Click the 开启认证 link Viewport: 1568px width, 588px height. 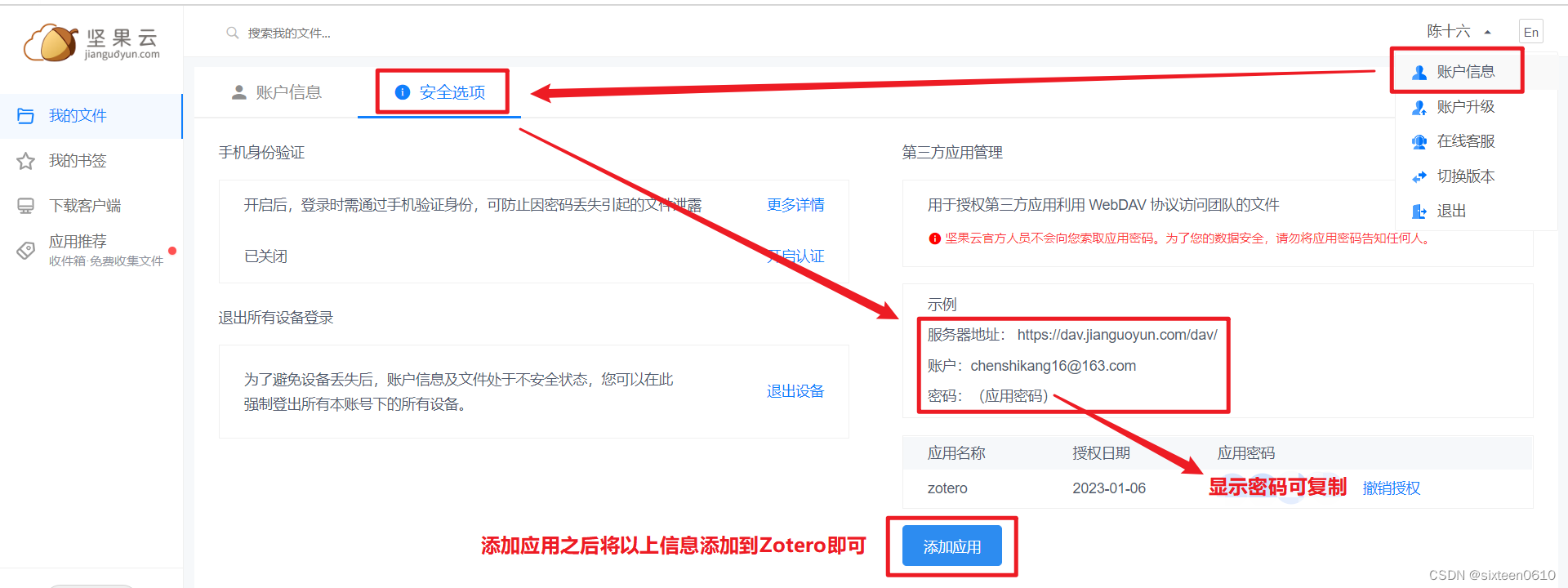pos(795,256)
